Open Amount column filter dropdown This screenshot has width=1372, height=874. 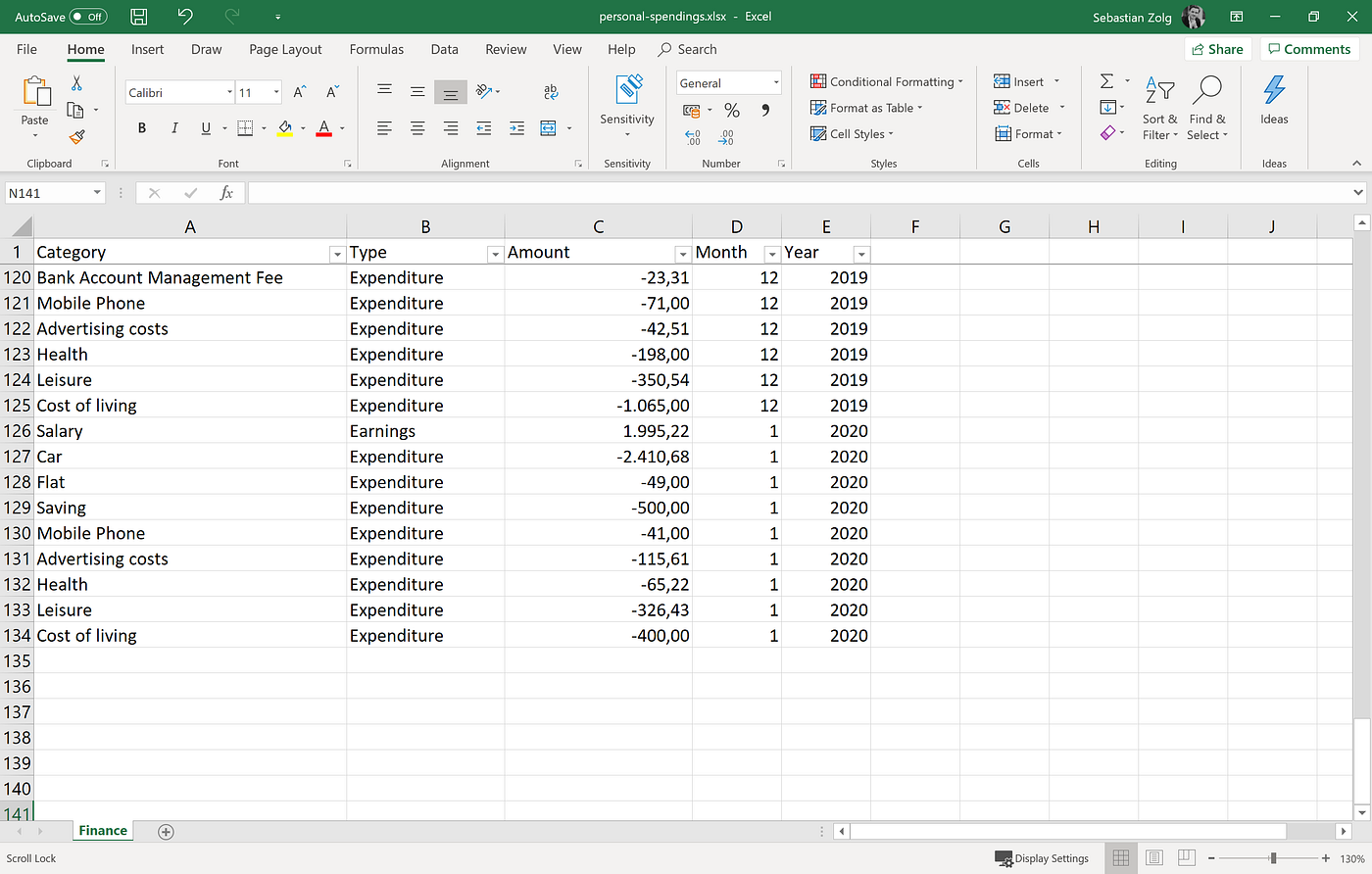point(682,255)
